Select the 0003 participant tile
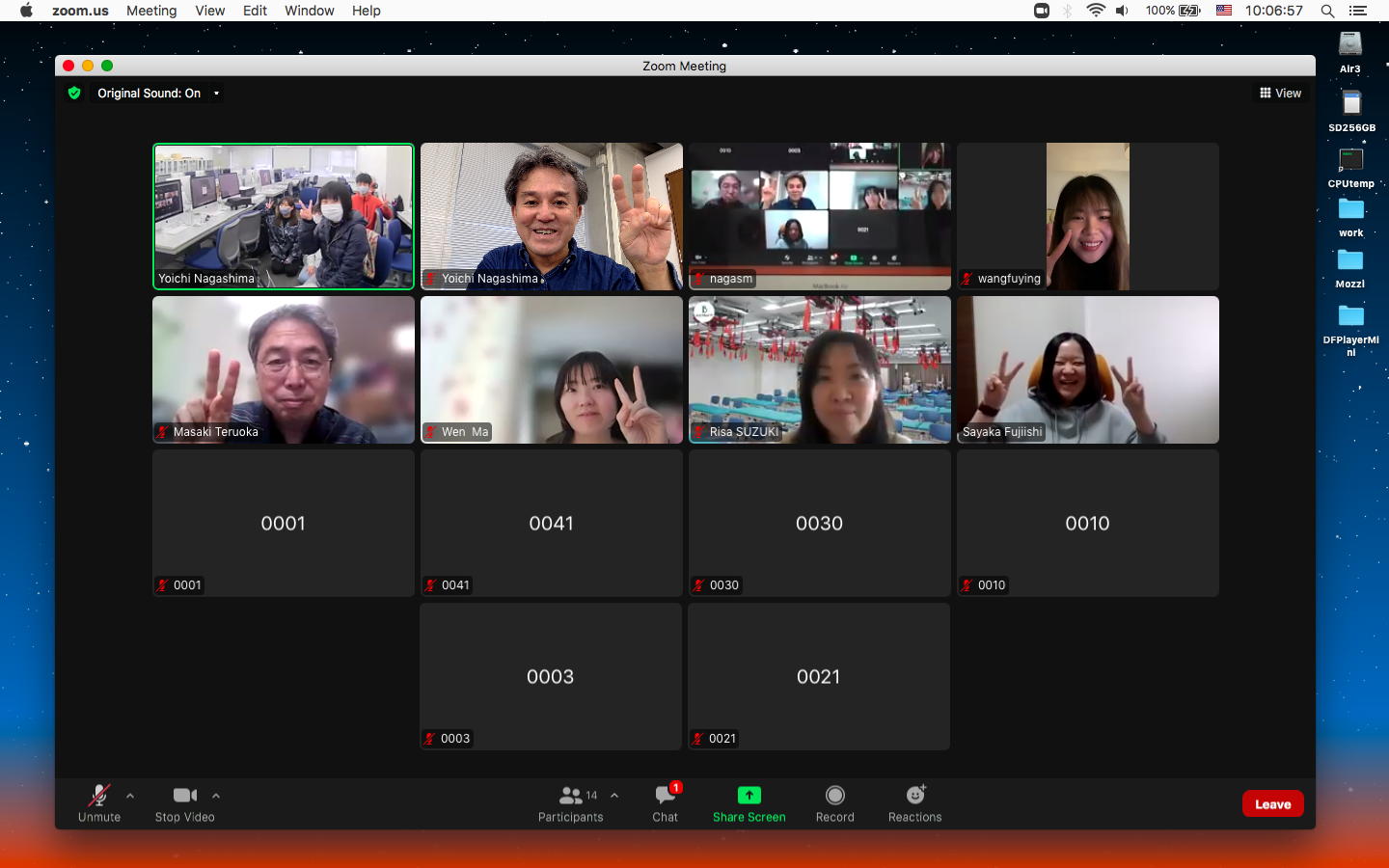 (x=551, y=676)
